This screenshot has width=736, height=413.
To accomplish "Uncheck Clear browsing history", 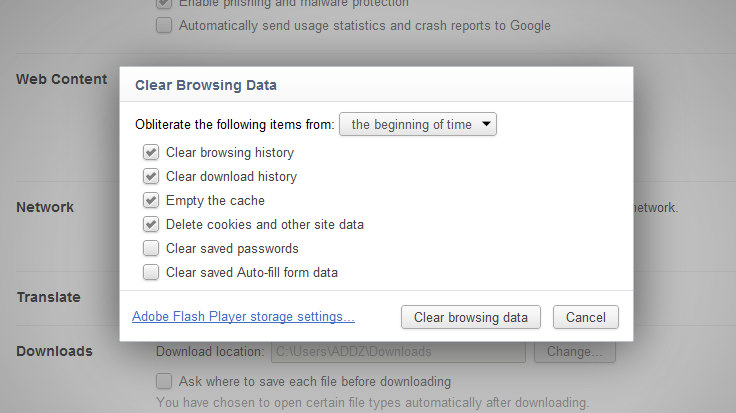I will 151,153.
